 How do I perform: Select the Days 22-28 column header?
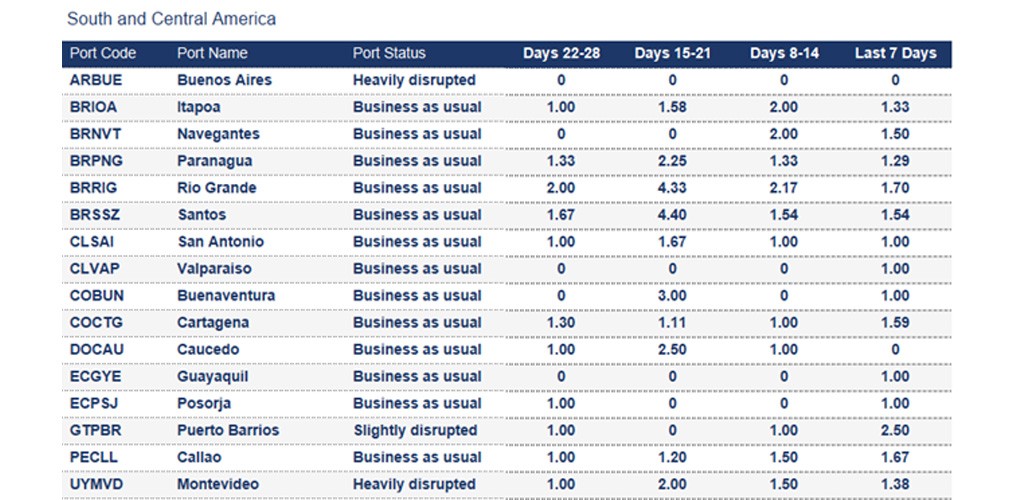pyautogui.click(x=561, y=53)
